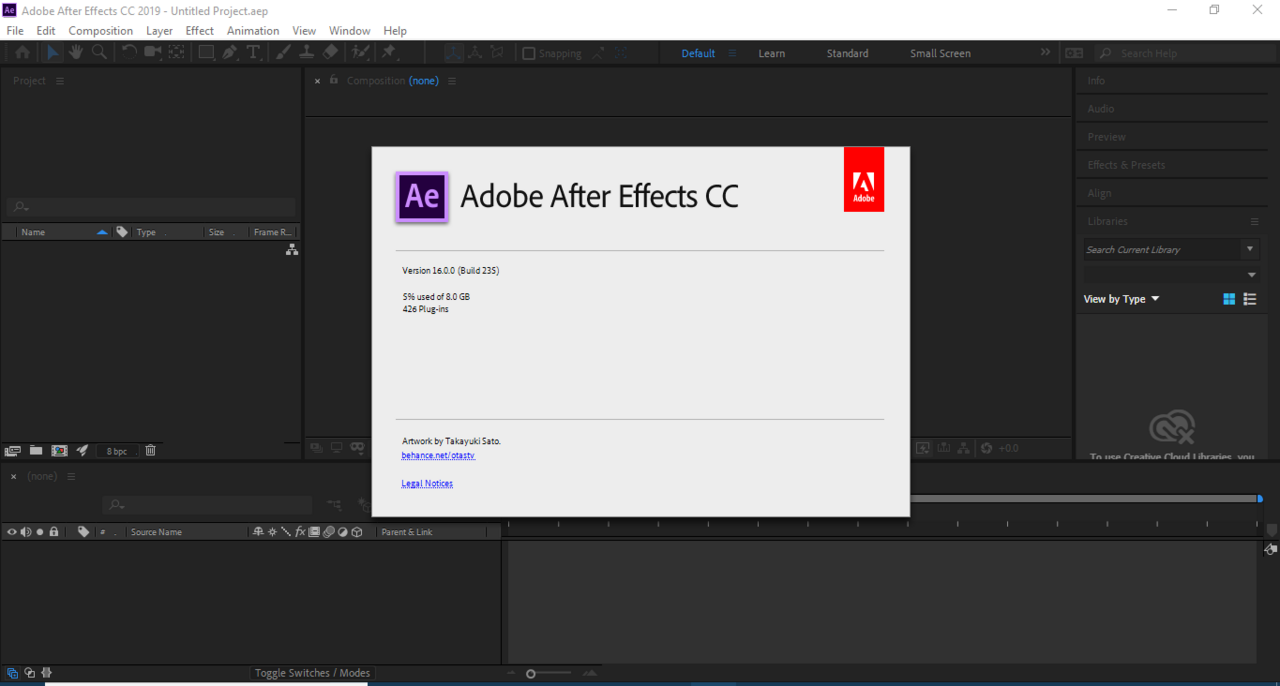Enable the Snapping checkbox
Screen dimensions: 1280x686
pos(529,54)
